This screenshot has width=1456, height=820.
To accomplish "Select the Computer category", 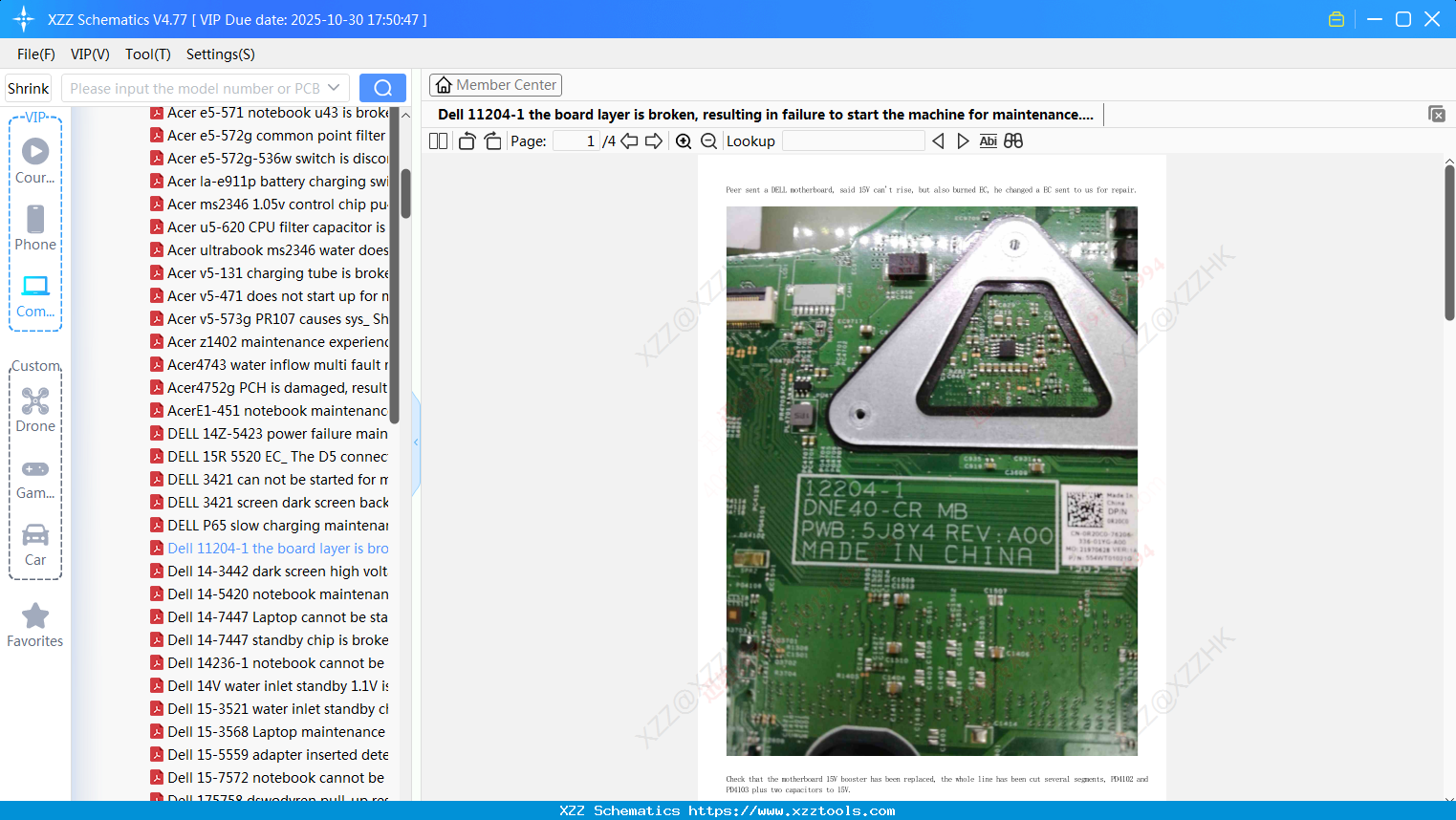I will point(35,295).
